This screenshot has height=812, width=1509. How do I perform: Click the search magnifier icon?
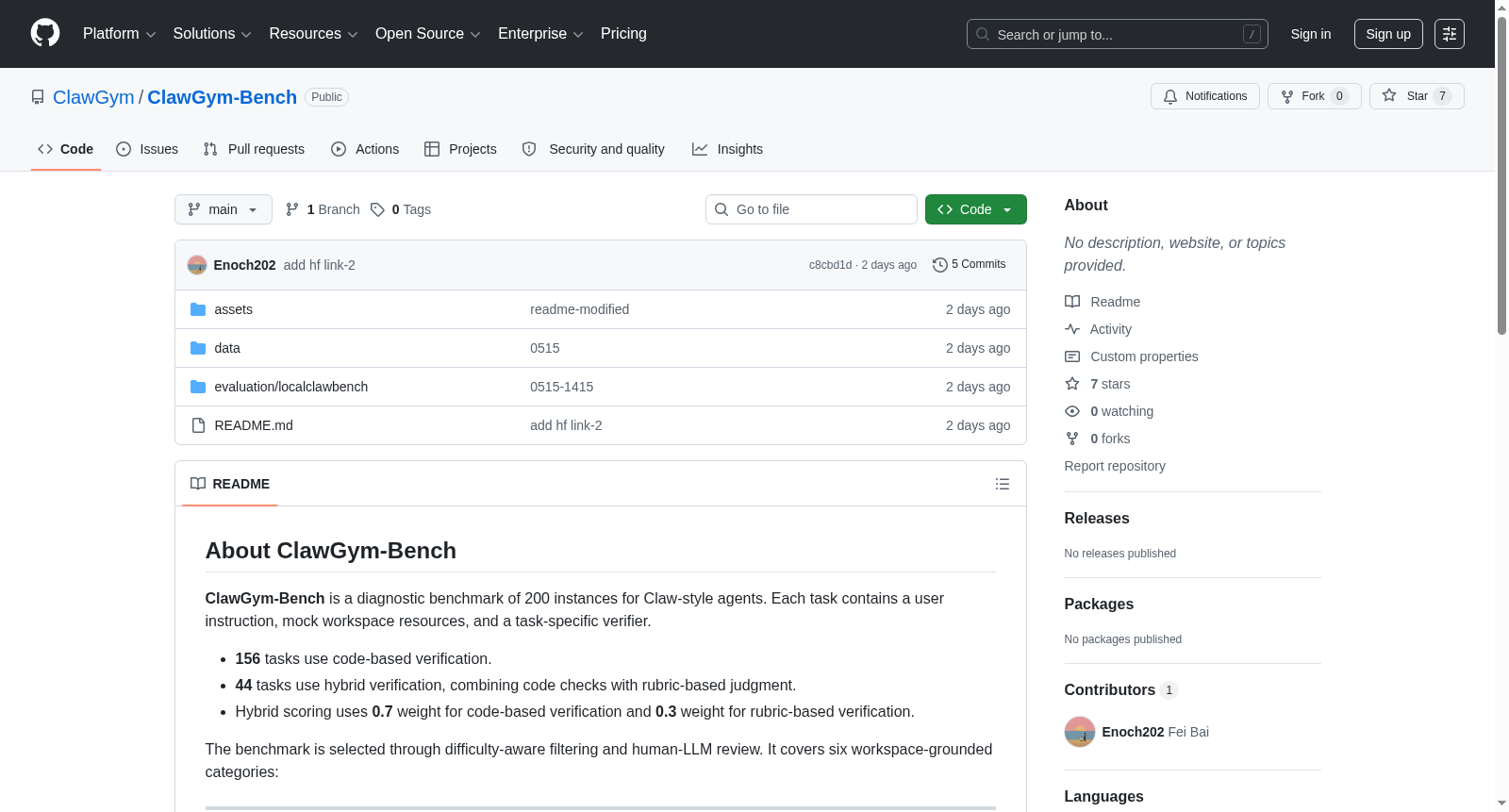(x=983, y=34)
